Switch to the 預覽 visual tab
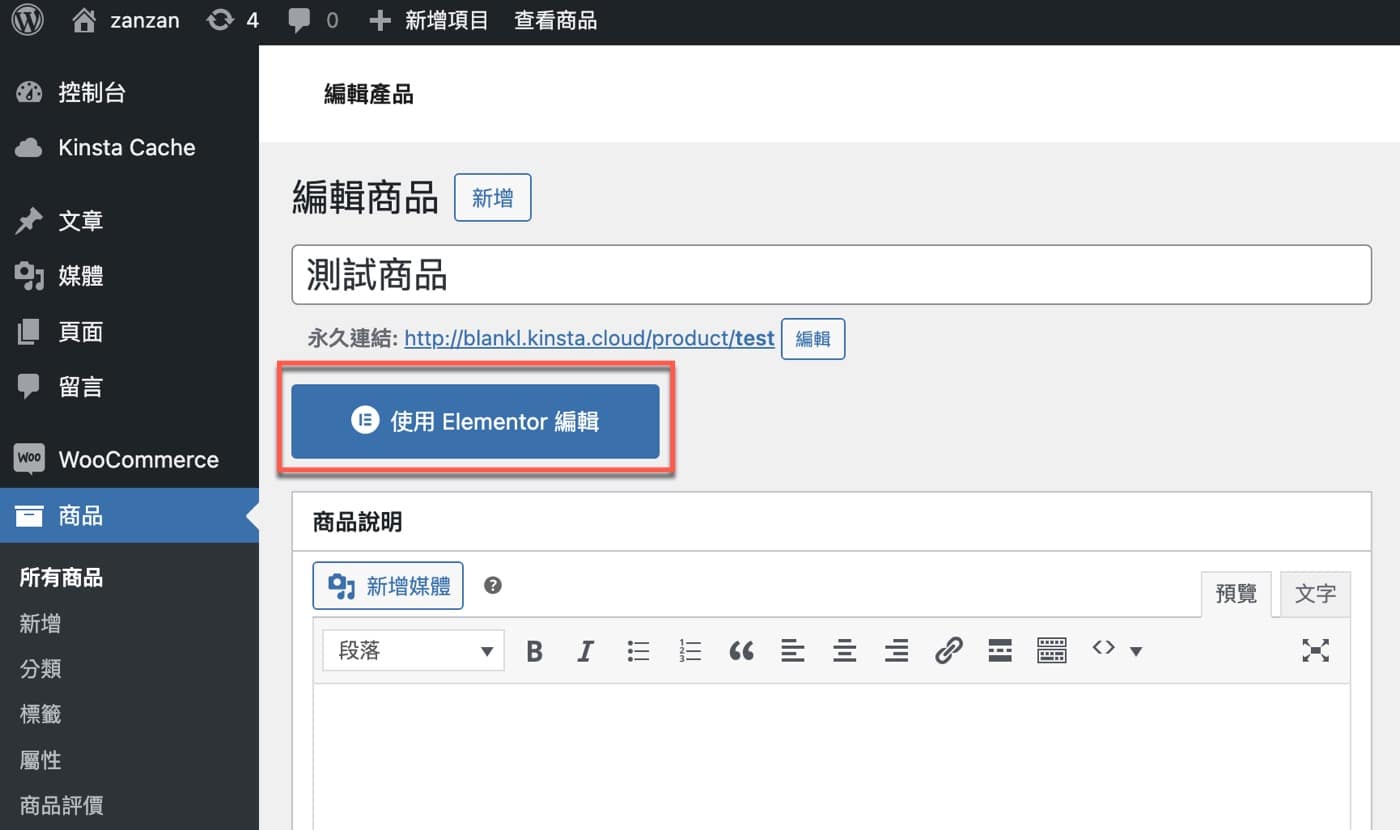This screenshot has width=1400, height=830. coord(1236,594)
